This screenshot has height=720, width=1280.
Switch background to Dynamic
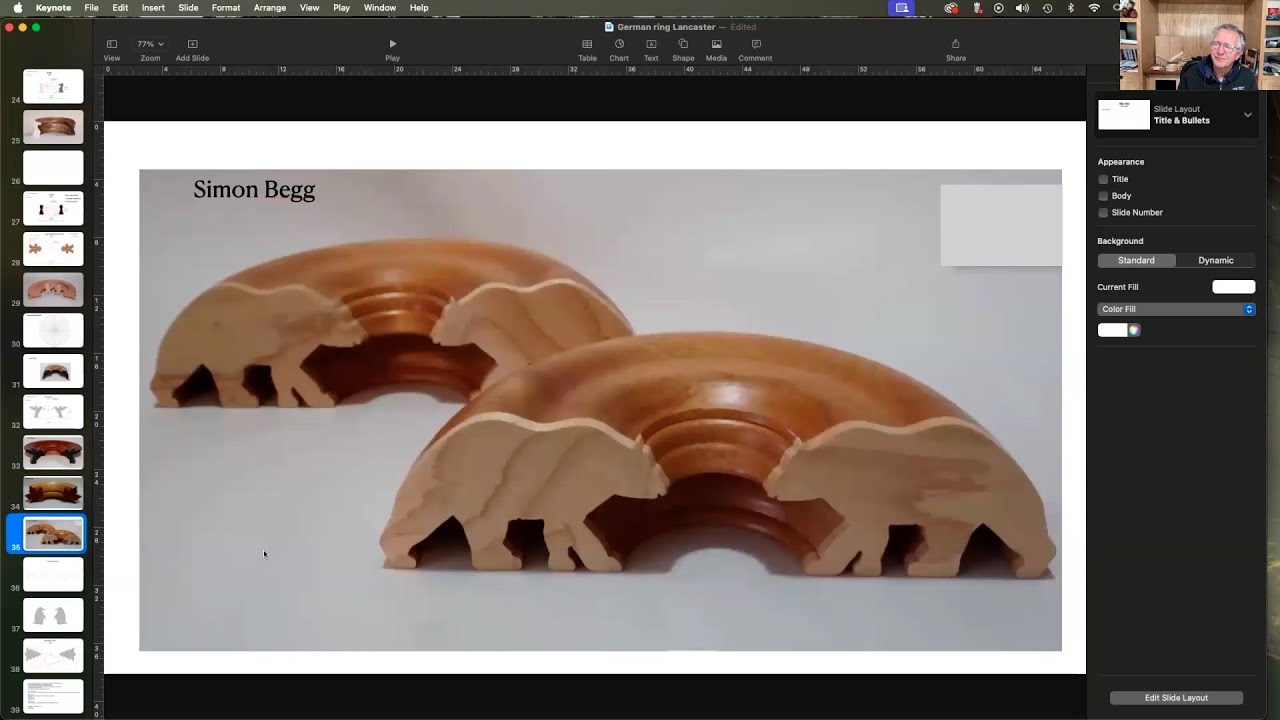1216,260
